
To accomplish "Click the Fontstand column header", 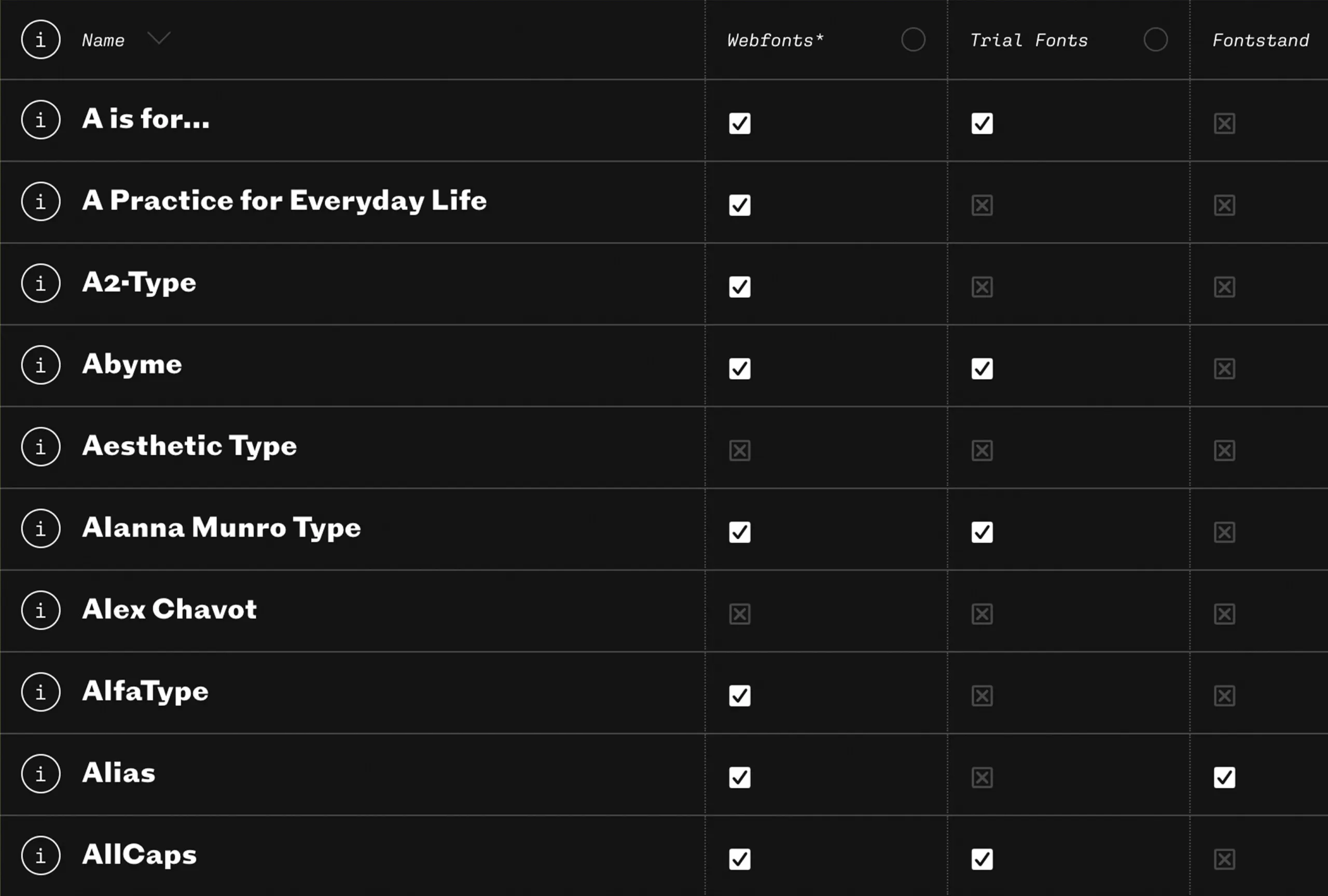I will pyautogui.click(x=1260, y=40).
